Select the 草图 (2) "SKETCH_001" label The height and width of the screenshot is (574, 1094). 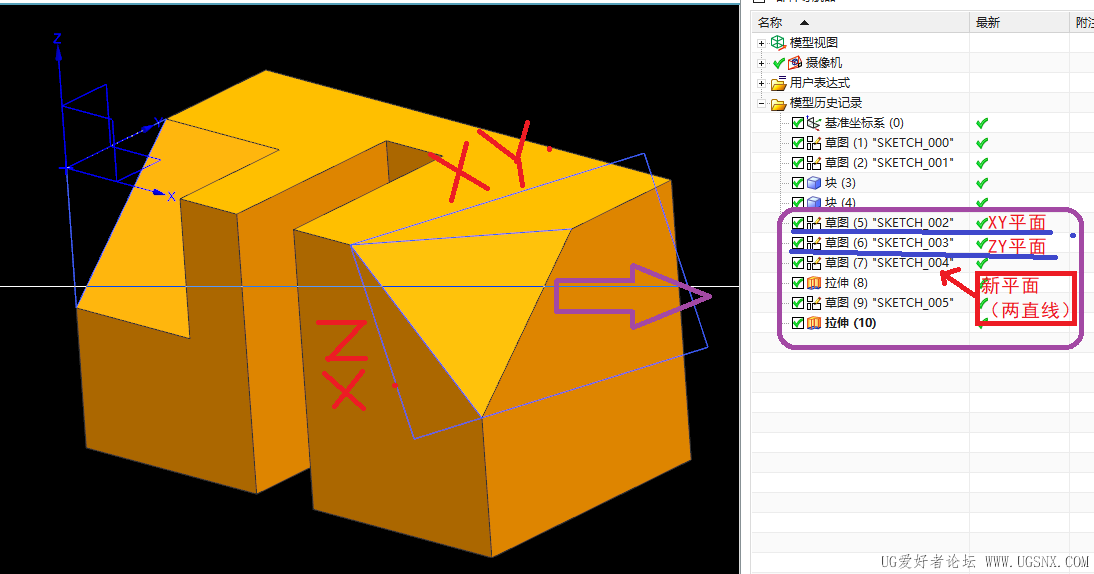point(890,163)
